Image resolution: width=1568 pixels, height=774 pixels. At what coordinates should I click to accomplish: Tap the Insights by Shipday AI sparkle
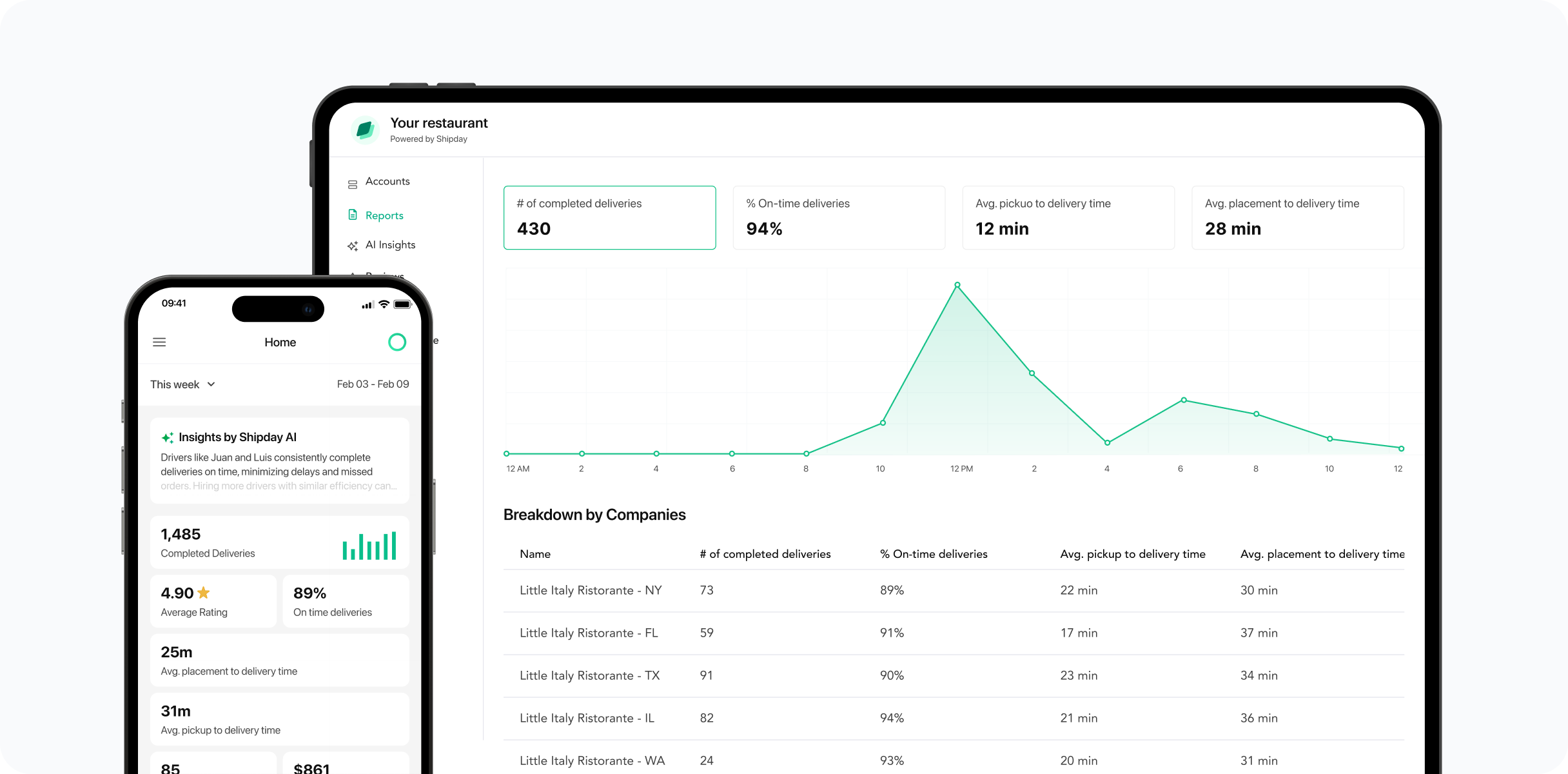[167, 438]
